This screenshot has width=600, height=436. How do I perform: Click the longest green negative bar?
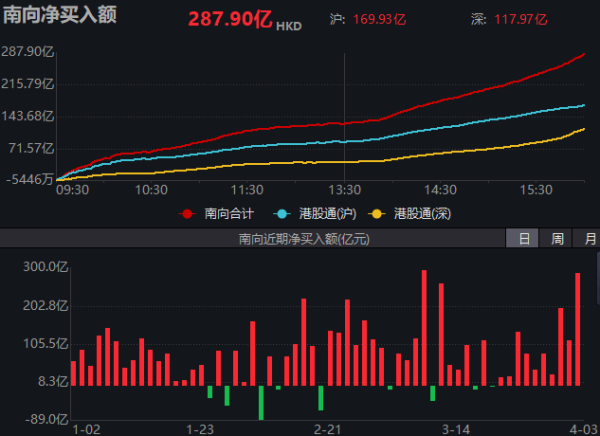pos(261,402)
